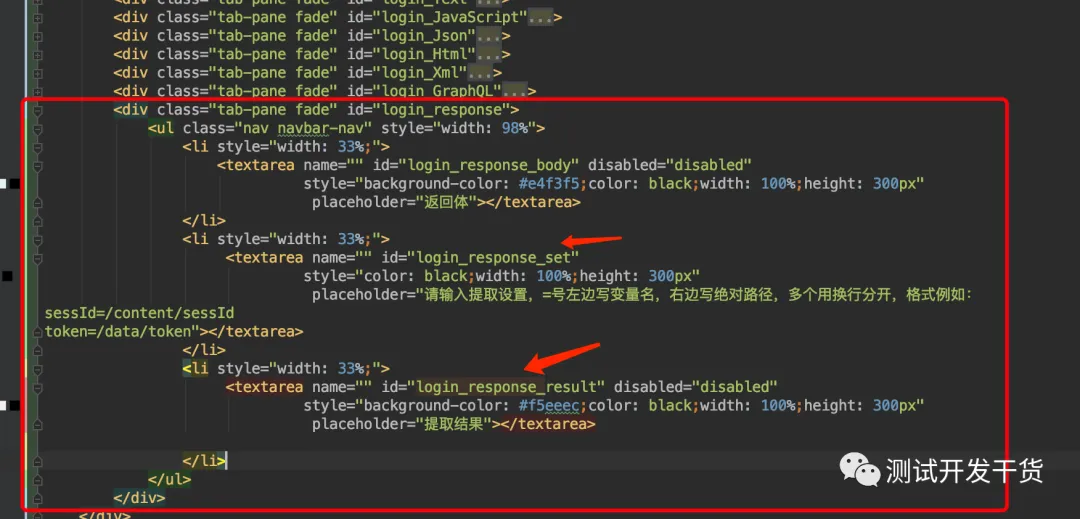1080x519 pixels.
Task: Click the folded ellipsis after login_JavaScript
Action: tap(540, 17)
